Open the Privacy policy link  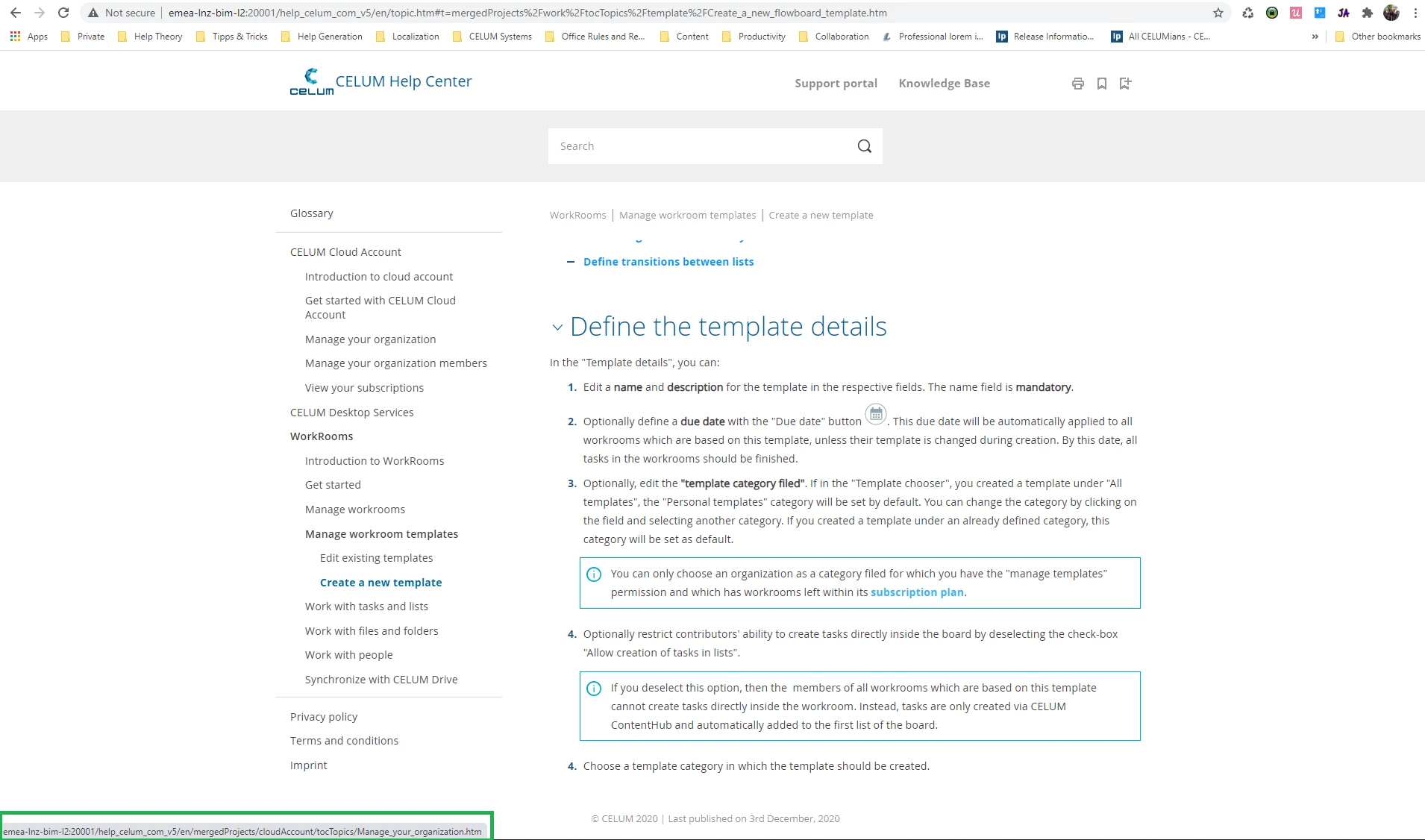(x=324, y=717)
